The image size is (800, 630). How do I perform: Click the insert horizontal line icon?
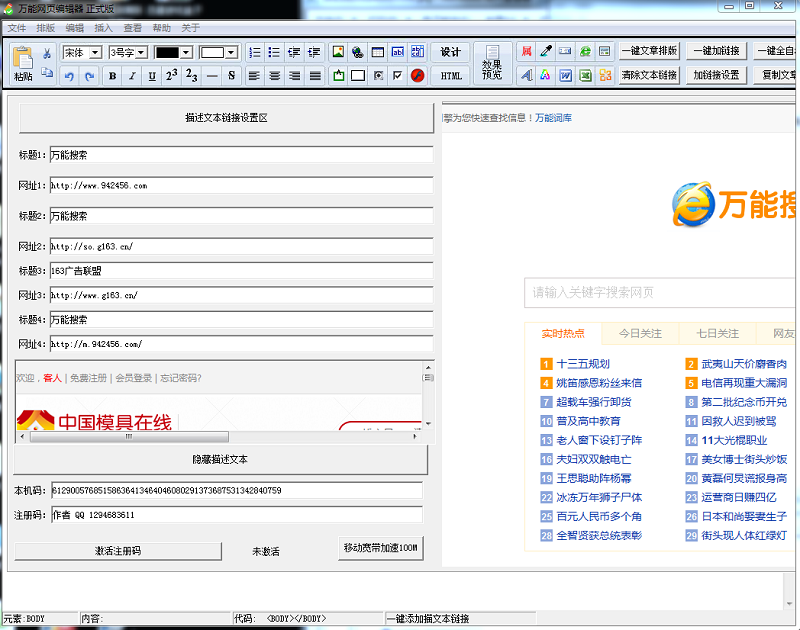(211, 76)
